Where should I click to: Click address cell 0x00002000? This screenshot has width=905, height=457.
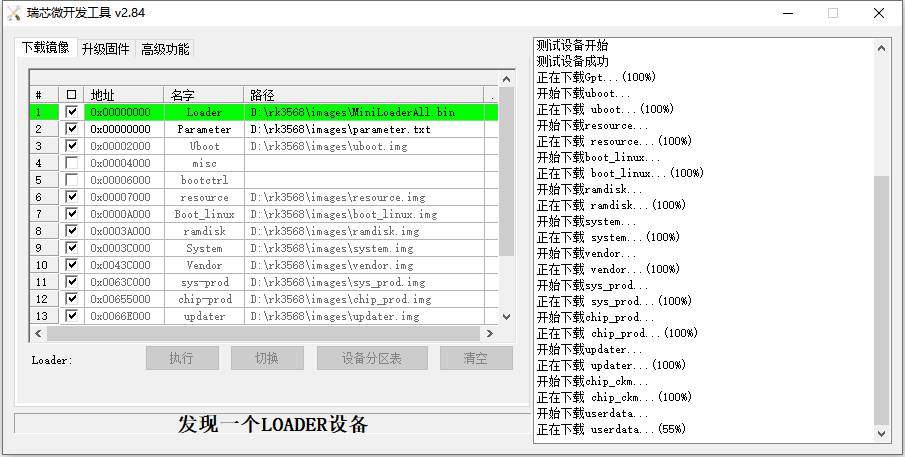point(124,146)
